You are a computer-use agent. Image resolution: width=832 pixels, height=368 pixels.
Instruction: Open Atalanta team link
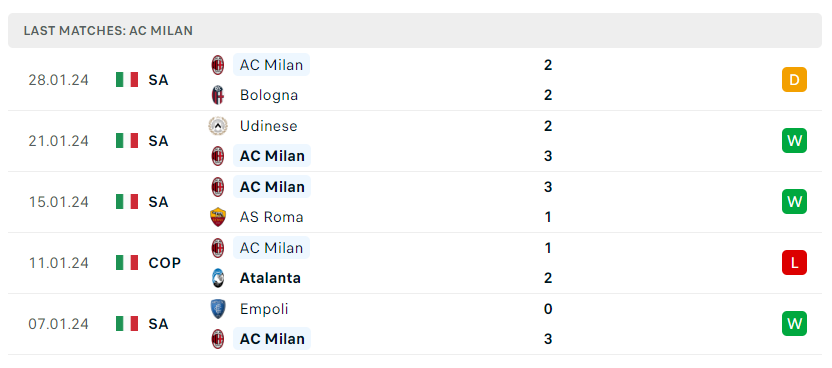270,278
